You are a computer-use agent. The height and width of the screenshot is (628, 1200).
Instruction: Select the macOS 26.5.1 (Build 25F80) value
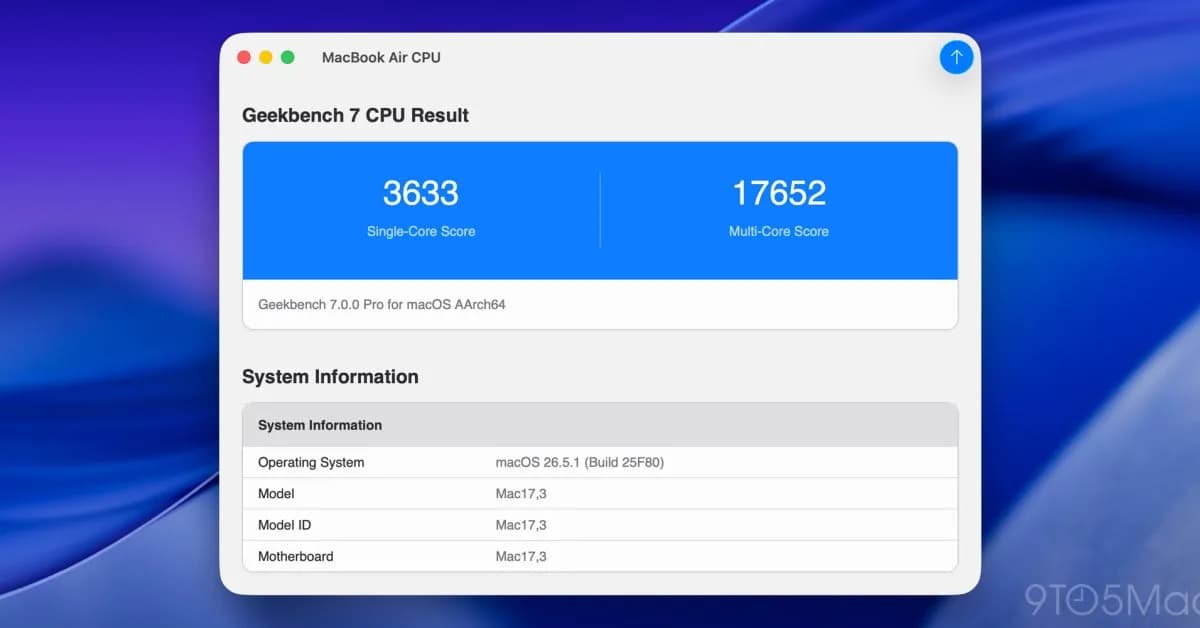pos(580,462)
